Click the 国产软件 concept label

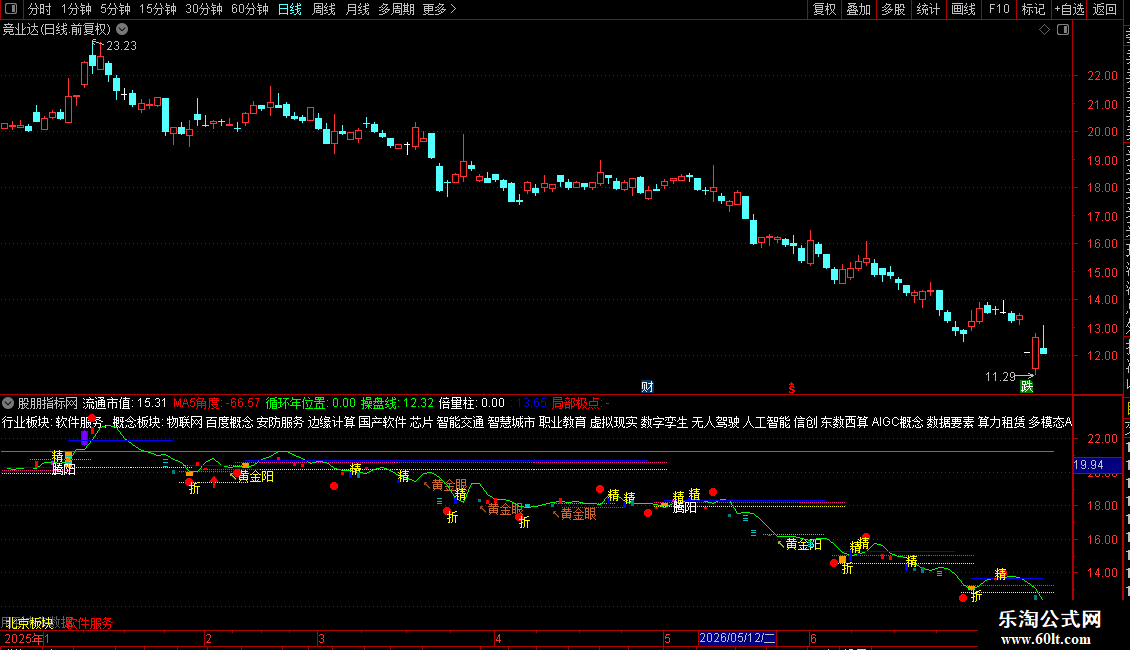(x=382, y=422)
